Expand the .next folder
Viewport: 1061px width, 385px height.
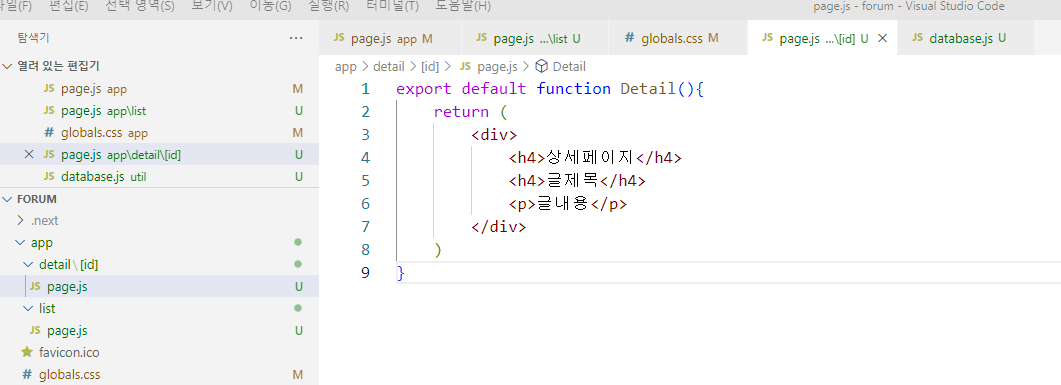(x=20, y=221)
